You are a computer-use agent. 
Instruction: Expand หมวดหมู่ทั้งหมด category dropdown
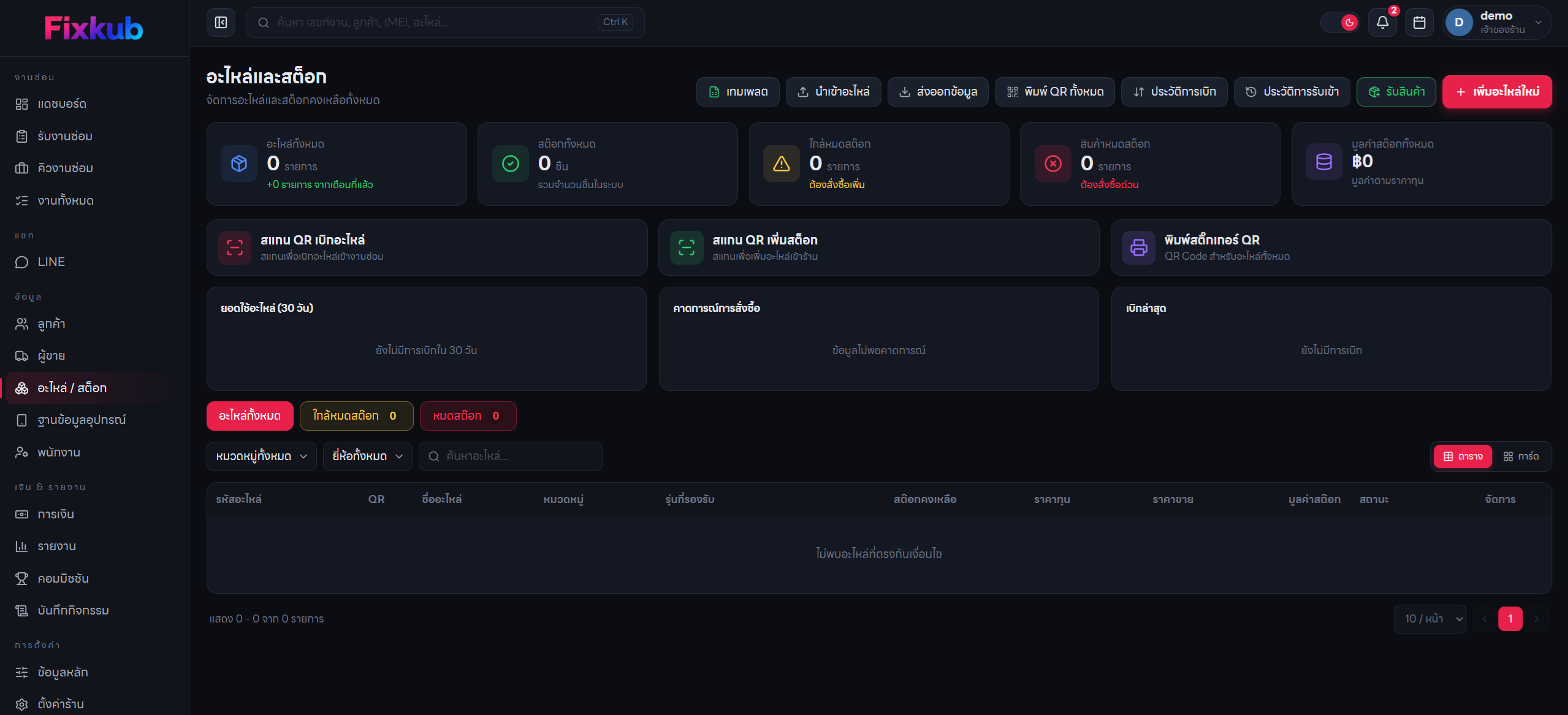point(262,456)
